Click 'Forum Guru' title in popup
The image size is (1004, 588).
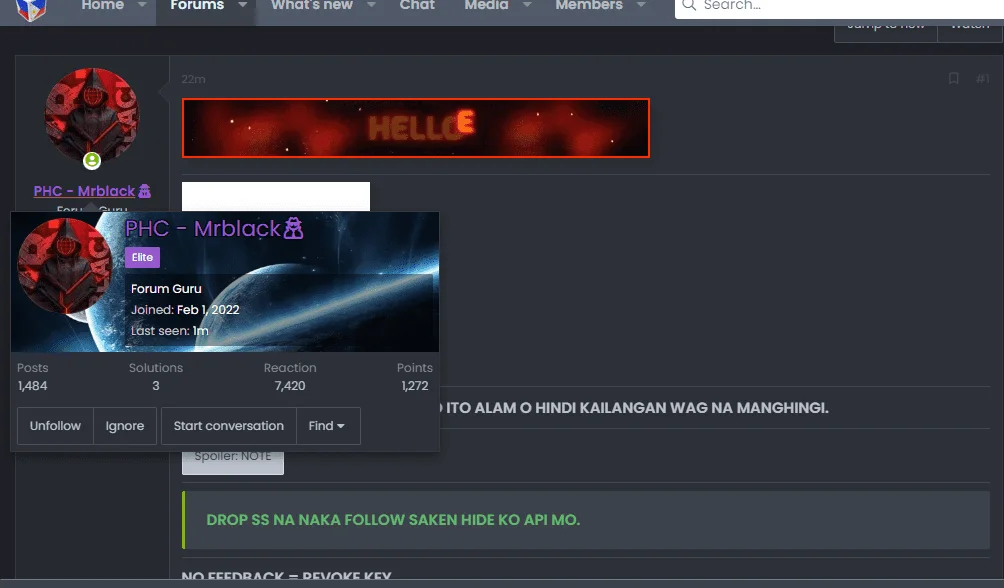(166, 289)
